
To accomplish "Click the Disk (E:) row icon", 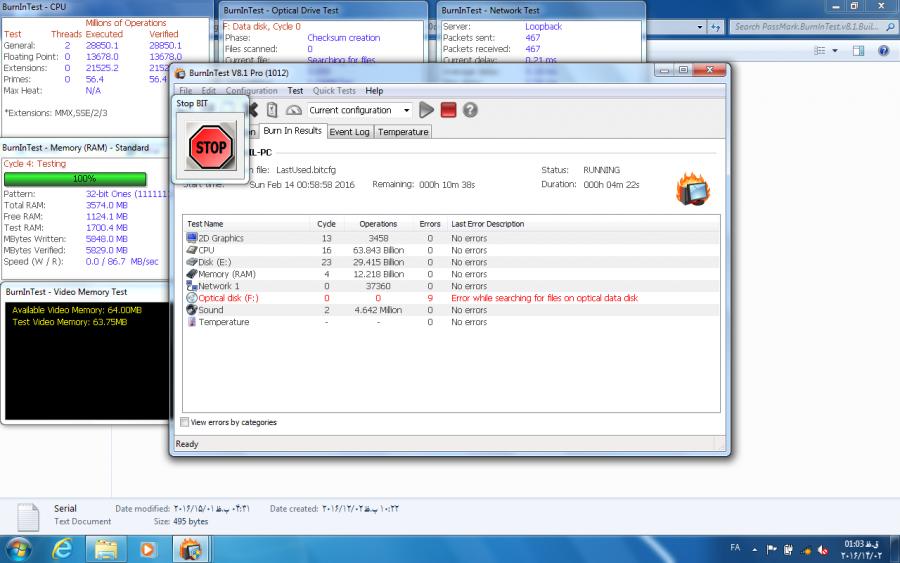I will pyautogui.click(x=192, y=262).
